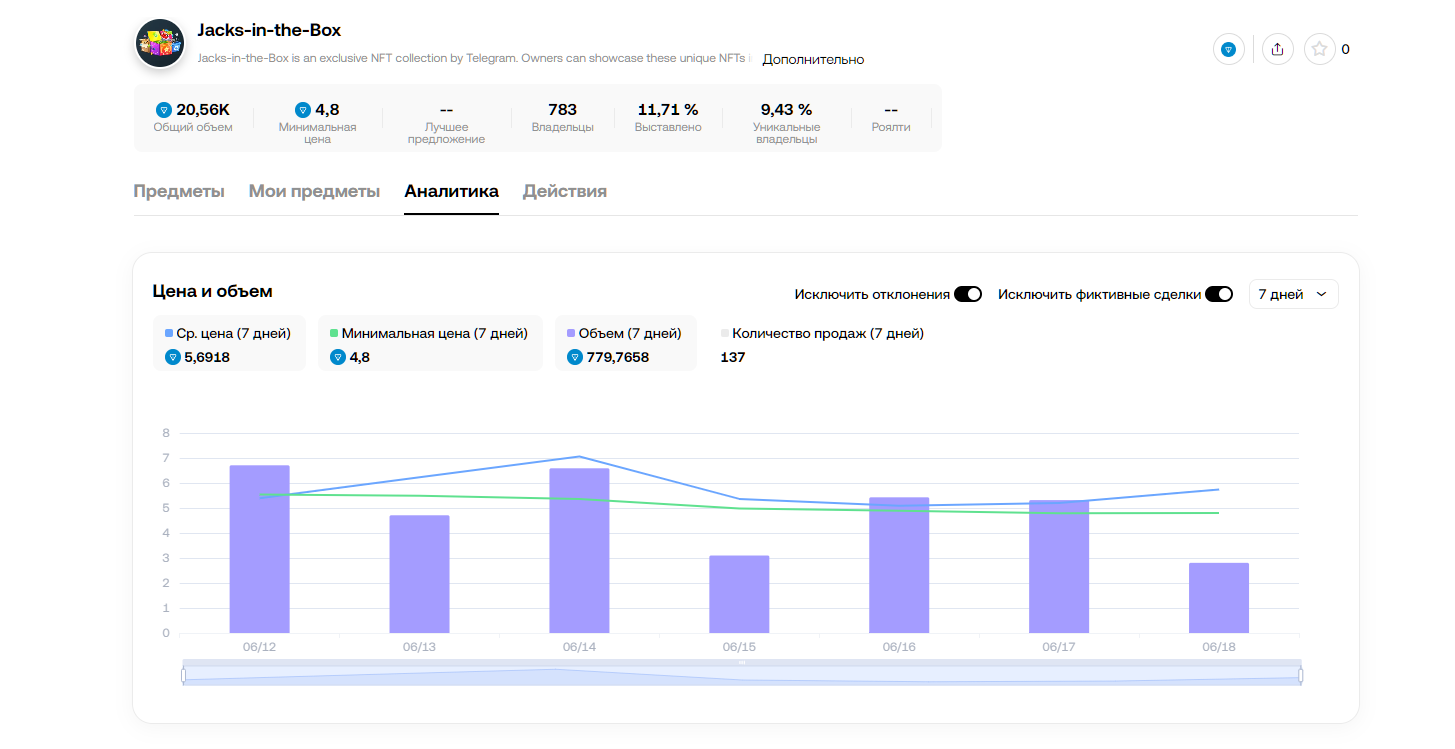
Task: Click the share collection icon
Action: pos(1277,49)
